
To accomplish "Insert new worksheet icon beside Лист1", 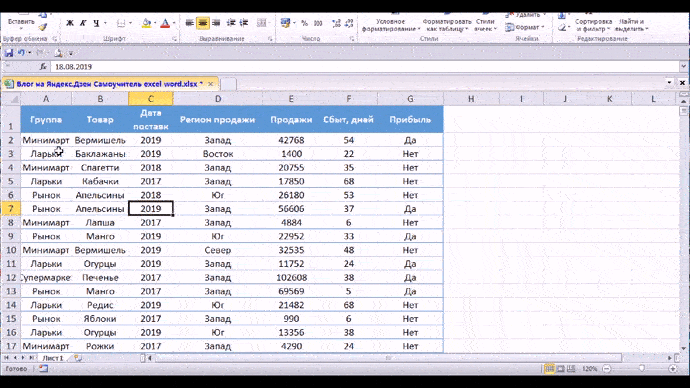I will point(78,358).
